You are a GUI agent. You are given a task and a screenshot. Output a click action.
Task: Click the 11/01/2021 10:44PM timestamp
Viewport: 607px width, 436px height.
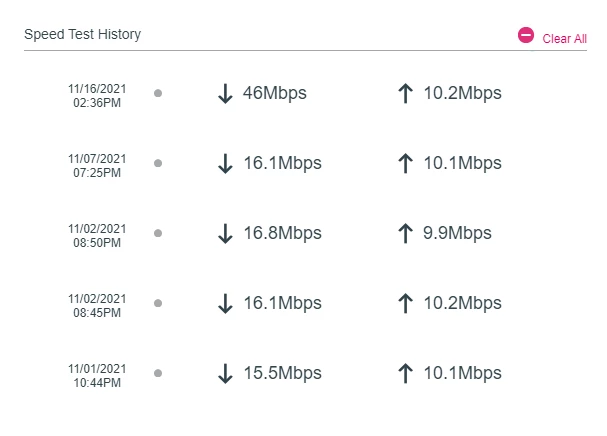tap(97, 374)
